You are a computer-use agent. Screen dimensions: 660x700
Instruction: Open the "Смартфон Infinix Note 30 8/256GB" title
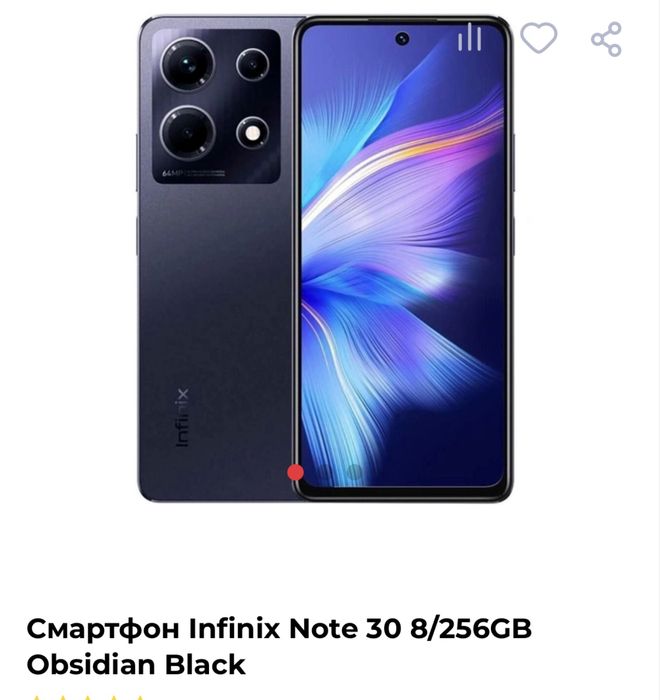coord(279,628)
